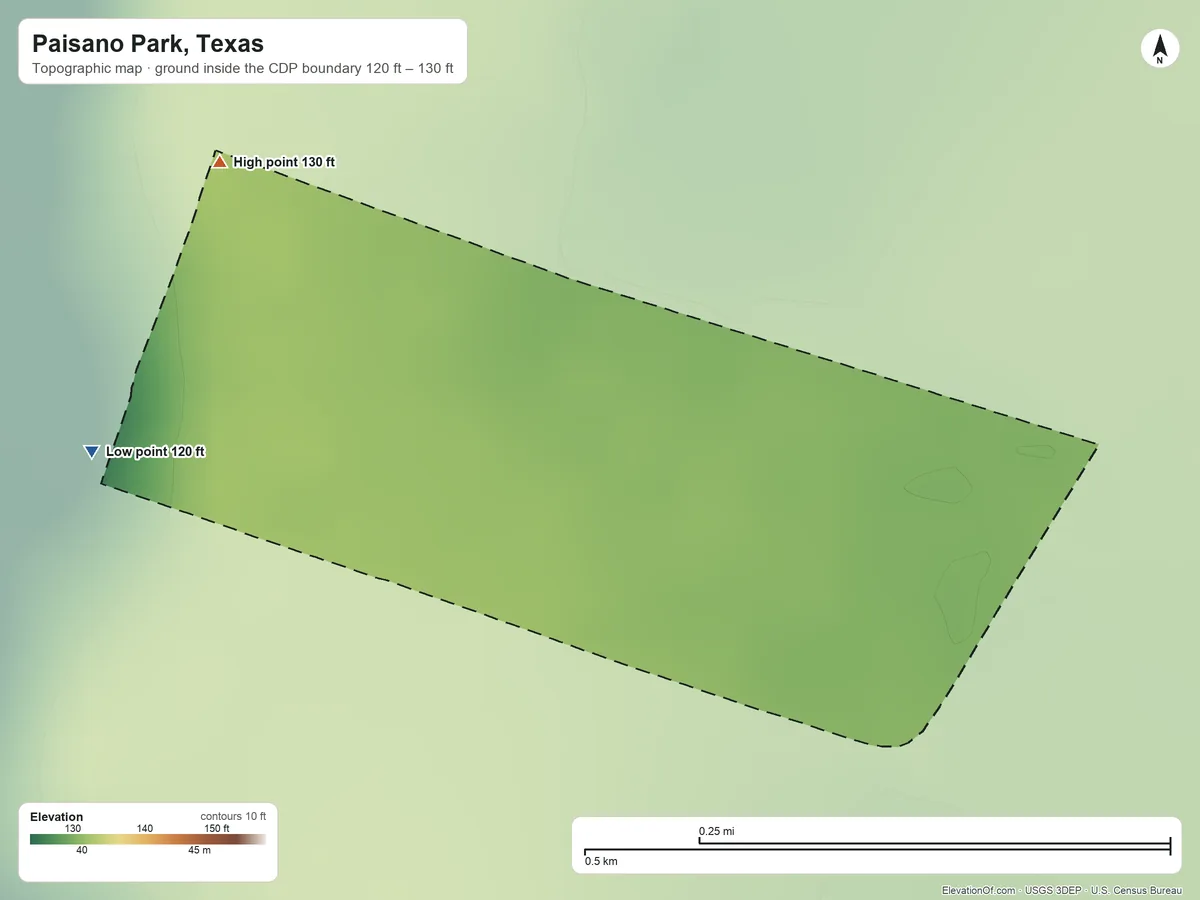Screen dimensions: 1200x900
Task: Click the 'Paisano Park, Texas' title
Action: click(x=148, y=44)
